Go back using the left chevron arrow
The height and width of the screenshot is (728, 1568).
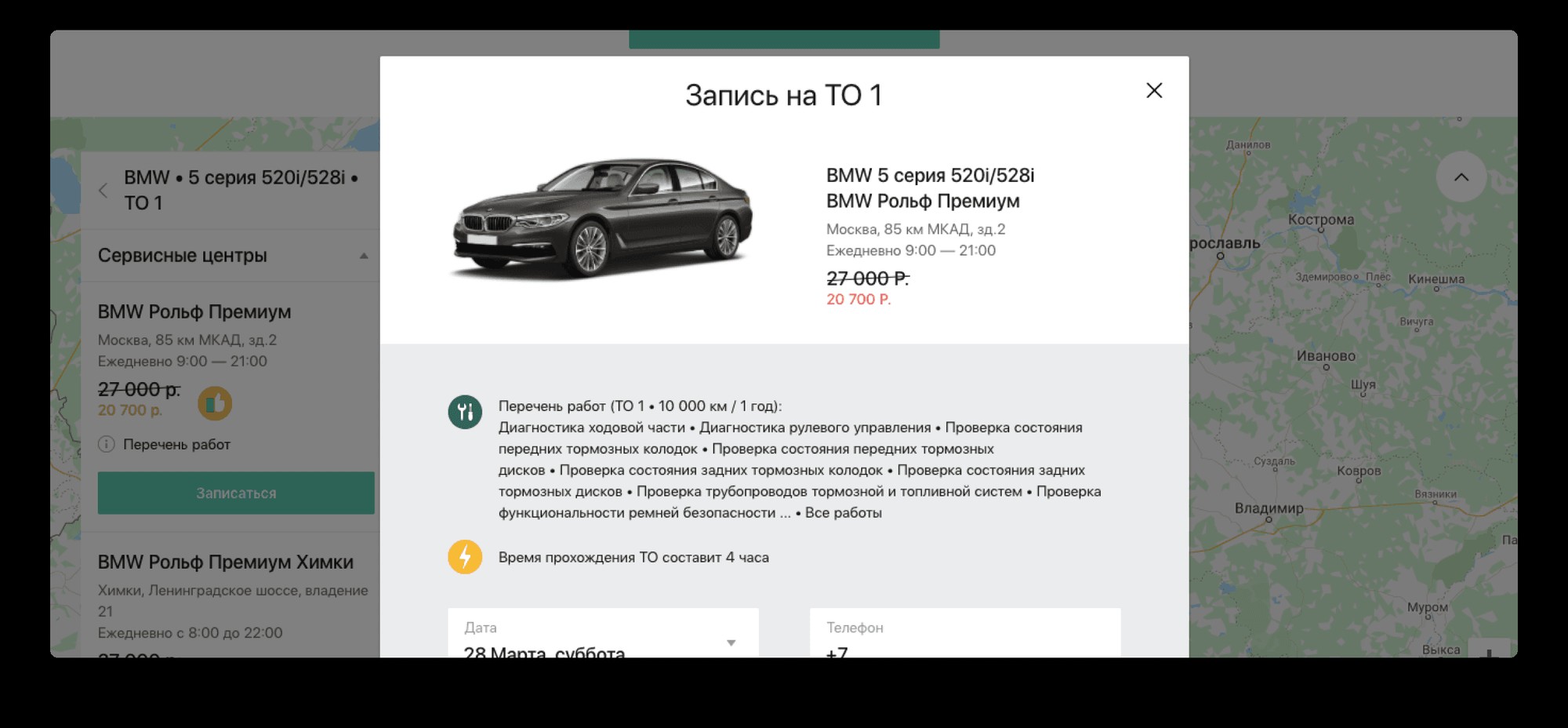tap(103, 190)
